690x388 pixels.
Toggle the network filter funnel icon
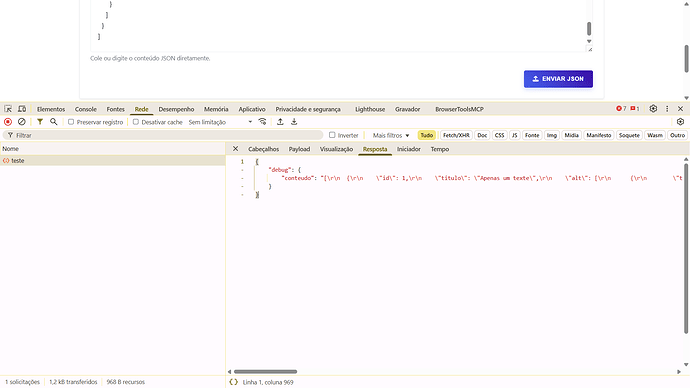click(40, 122)
